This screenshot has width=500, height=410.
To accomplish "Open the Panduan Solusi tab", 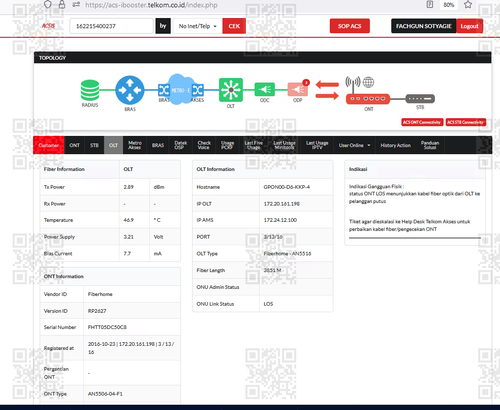I will pos(430,145).
